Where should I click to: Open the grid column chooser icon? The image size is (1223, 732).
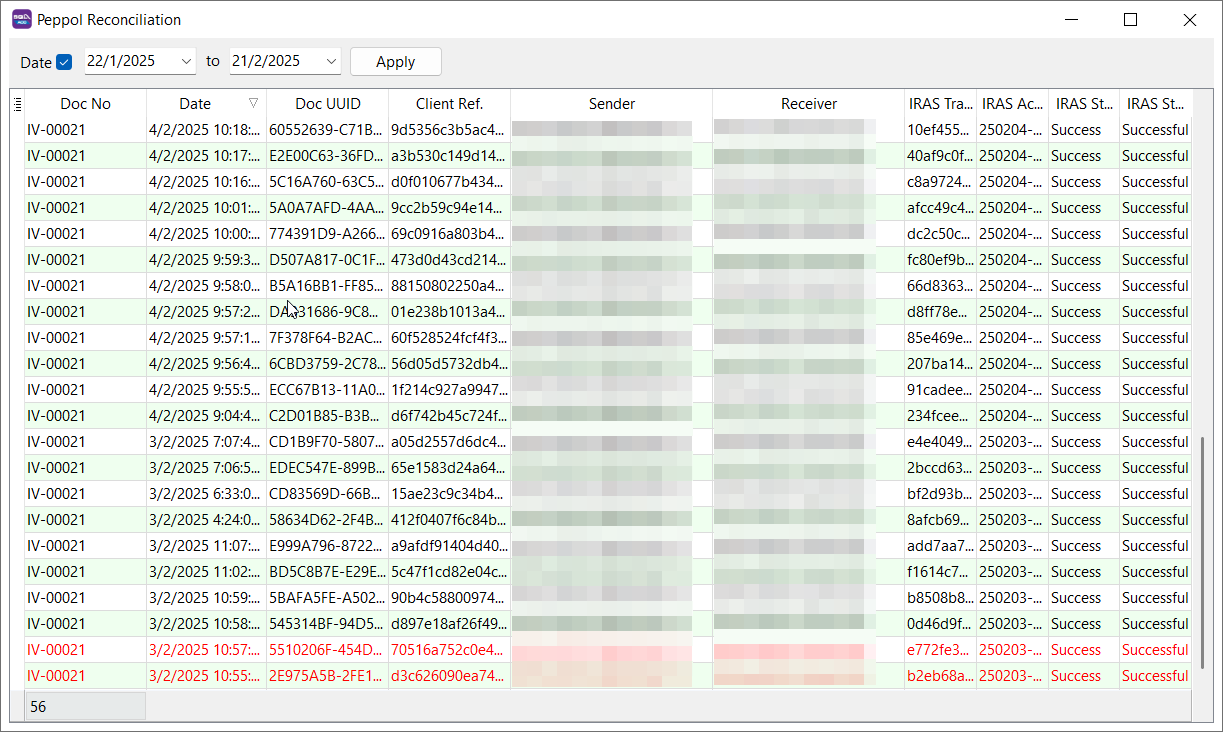(17, 104)
